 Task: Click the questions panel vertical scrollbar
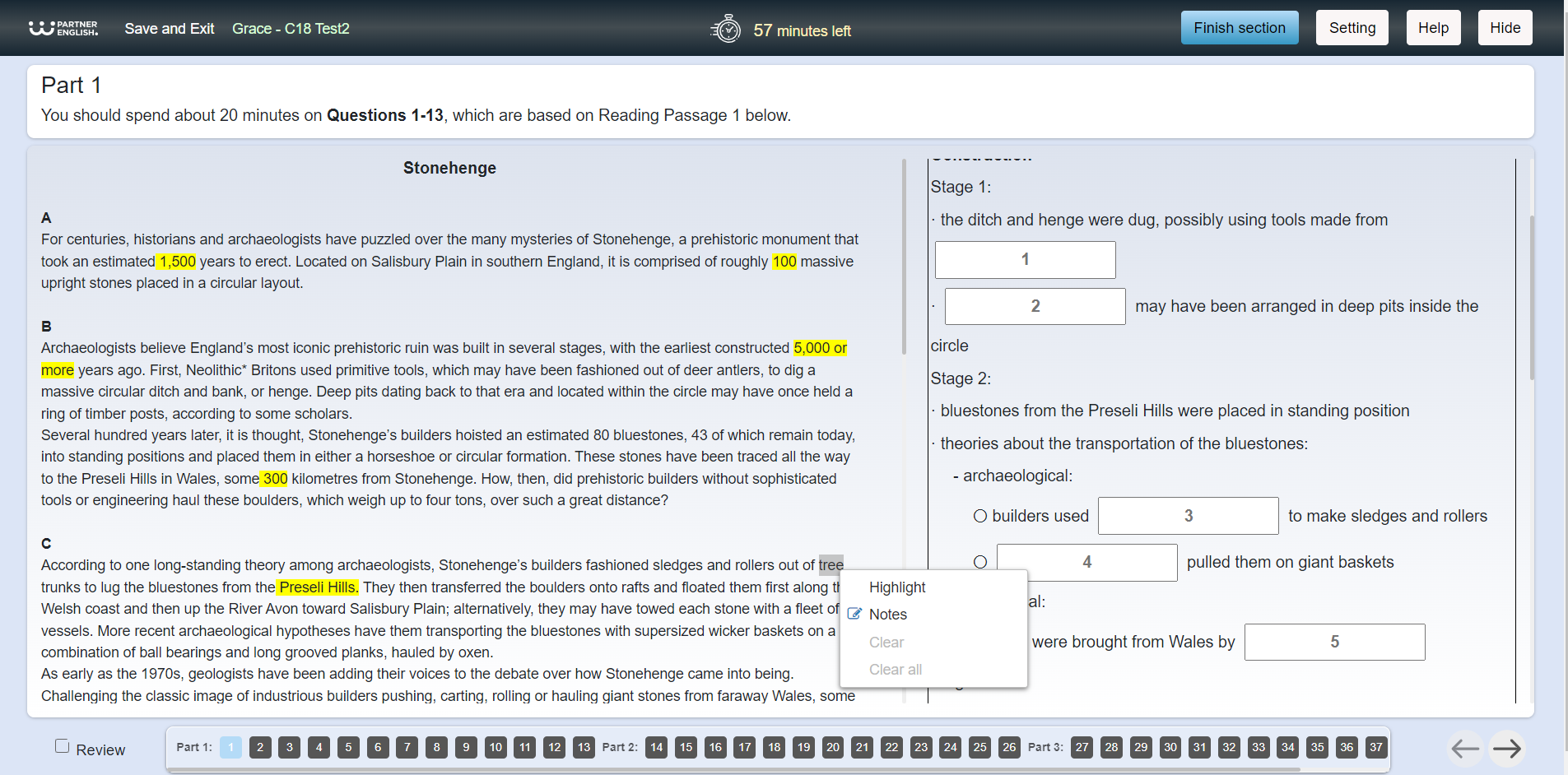(1532, 297)
